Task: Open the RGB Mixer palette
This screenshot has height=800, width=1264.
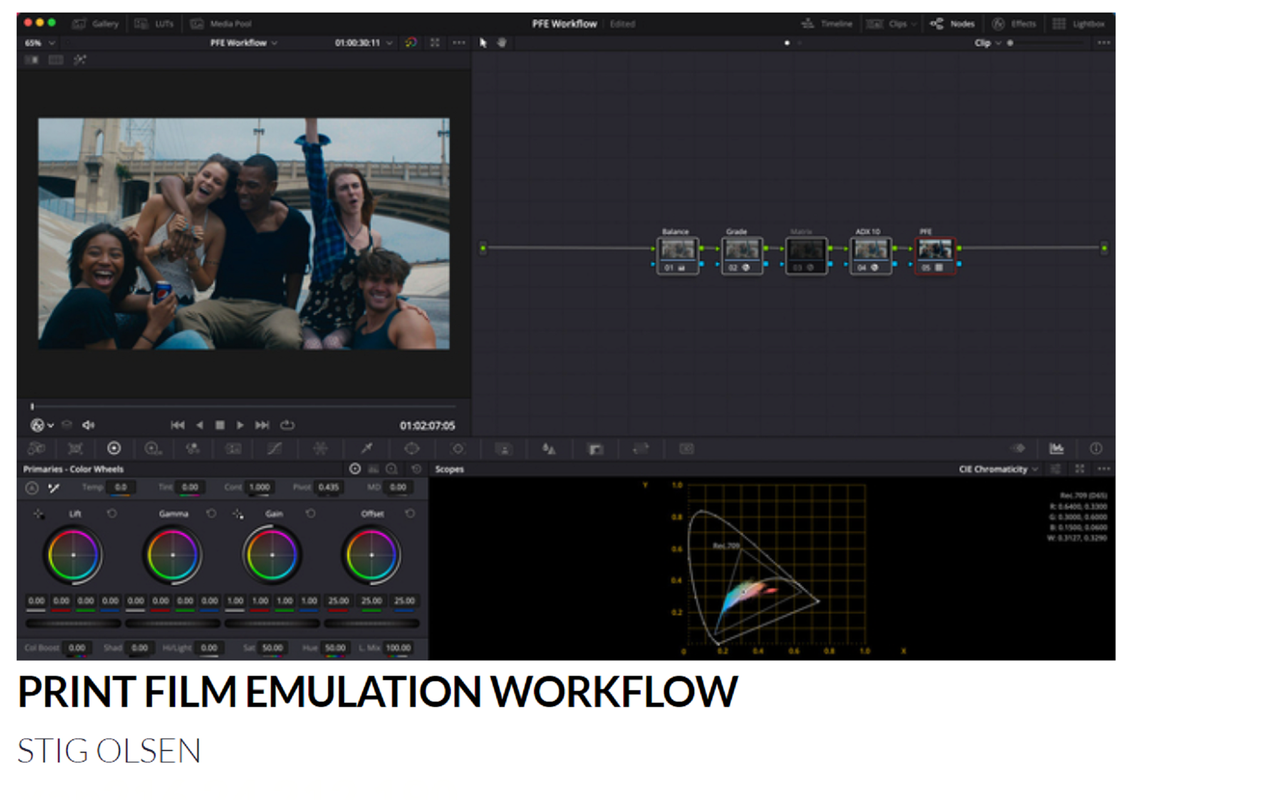Action: (193, 449)
